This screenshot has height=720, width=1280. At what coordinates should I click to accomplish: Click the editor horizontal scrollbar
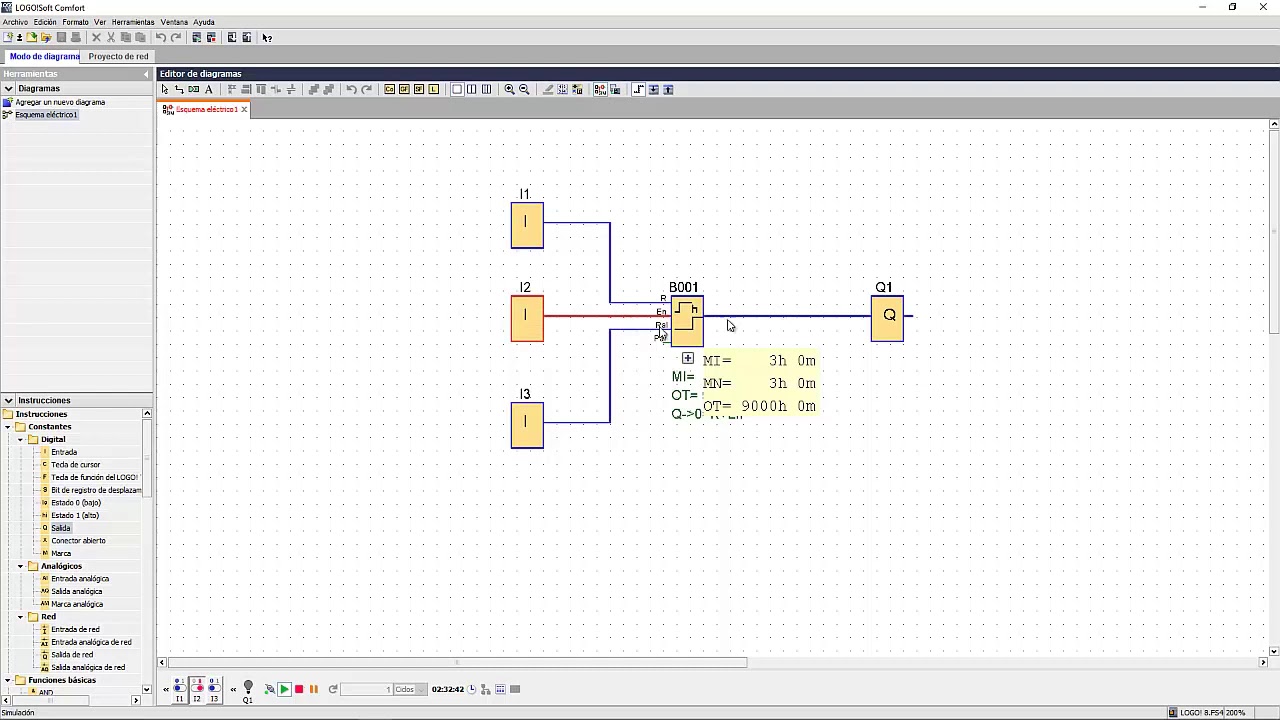pos(458,662)
